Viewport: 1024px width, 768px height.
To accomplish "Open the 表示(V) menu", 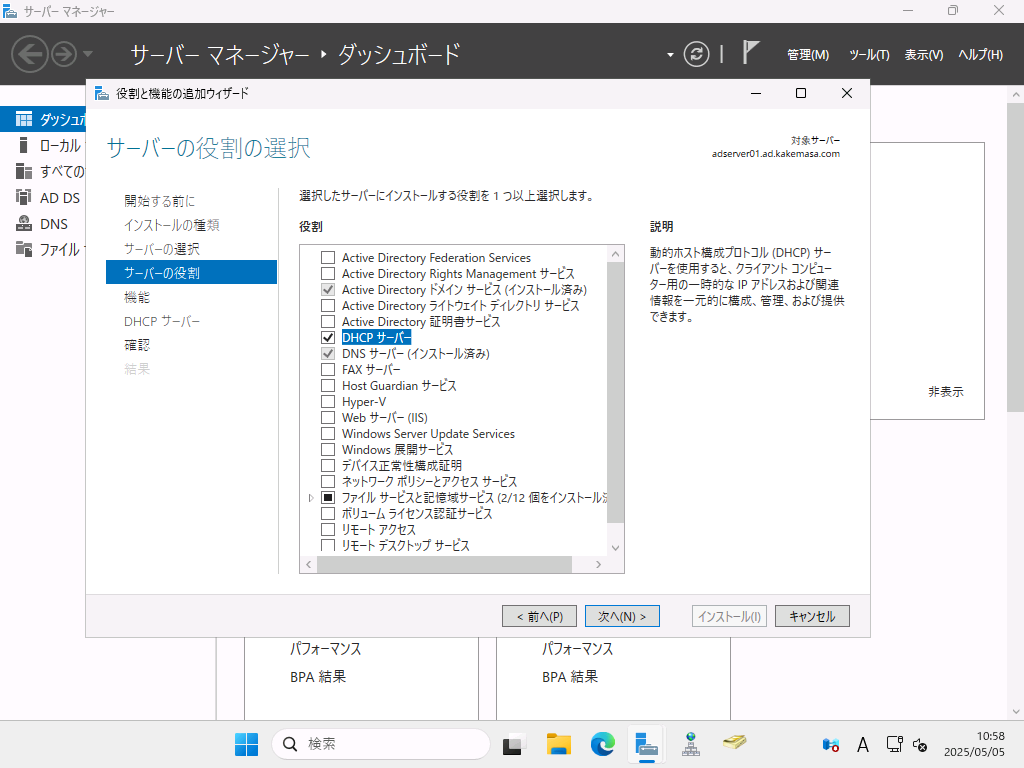I will 923,55.
